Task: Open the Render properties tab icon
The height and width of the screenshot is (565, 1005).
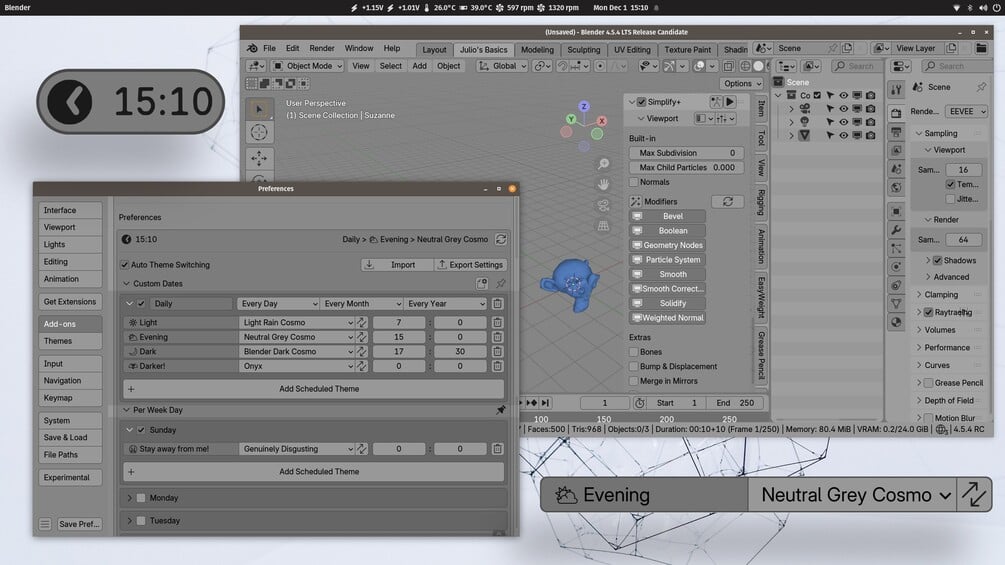Action: pos(896,113)
